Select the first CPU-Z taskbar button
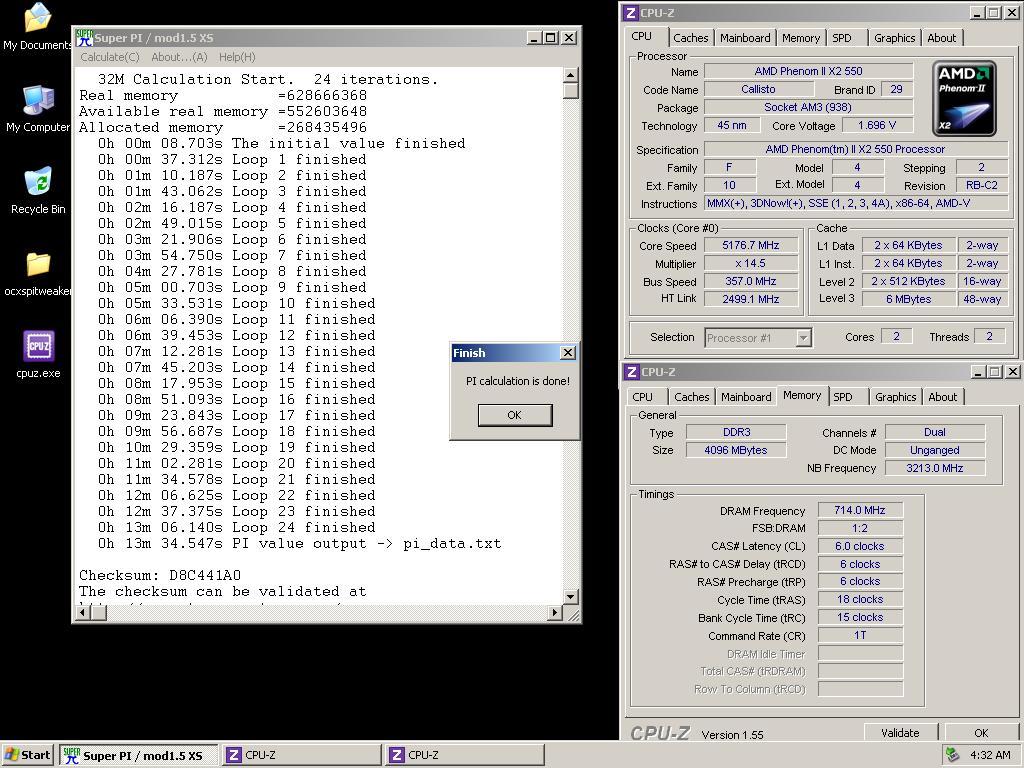This screenshot has height=768, width=1024. point(301,756)
